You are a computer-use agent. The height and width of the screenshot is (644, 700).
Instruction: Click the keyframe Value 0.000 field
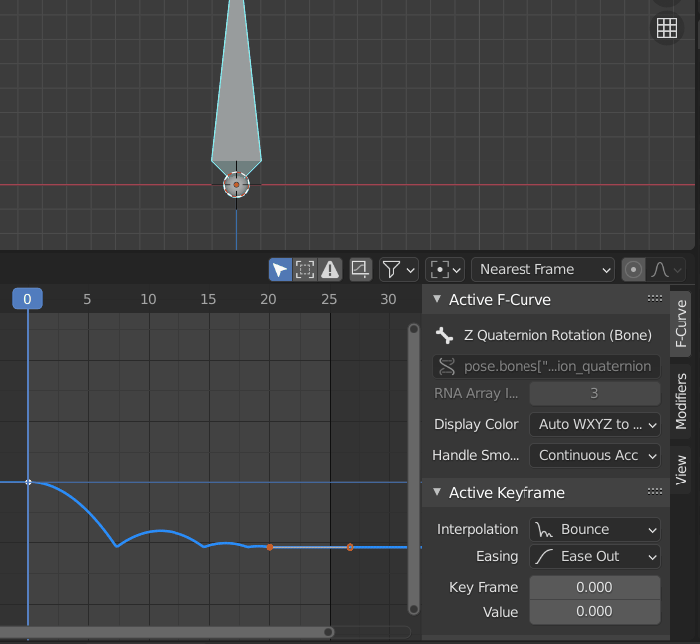point(594,611)
